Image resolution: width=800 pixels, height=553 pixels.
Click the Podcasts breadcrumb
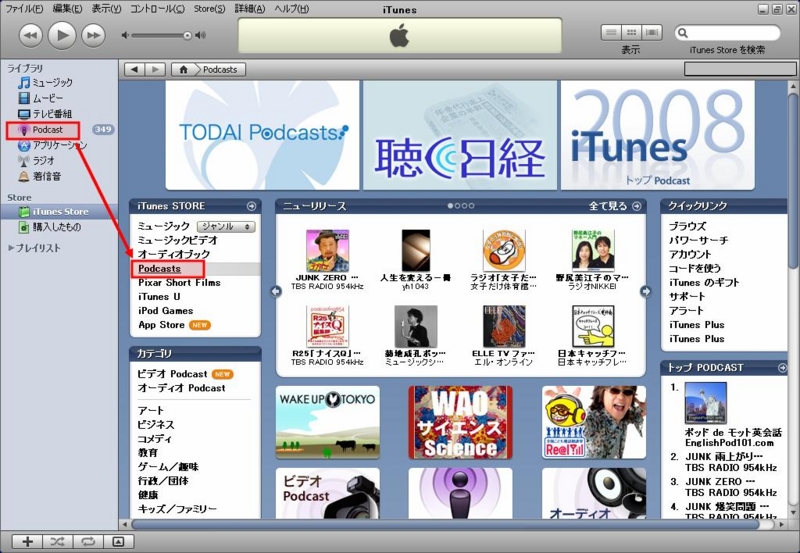coord(220,69)
